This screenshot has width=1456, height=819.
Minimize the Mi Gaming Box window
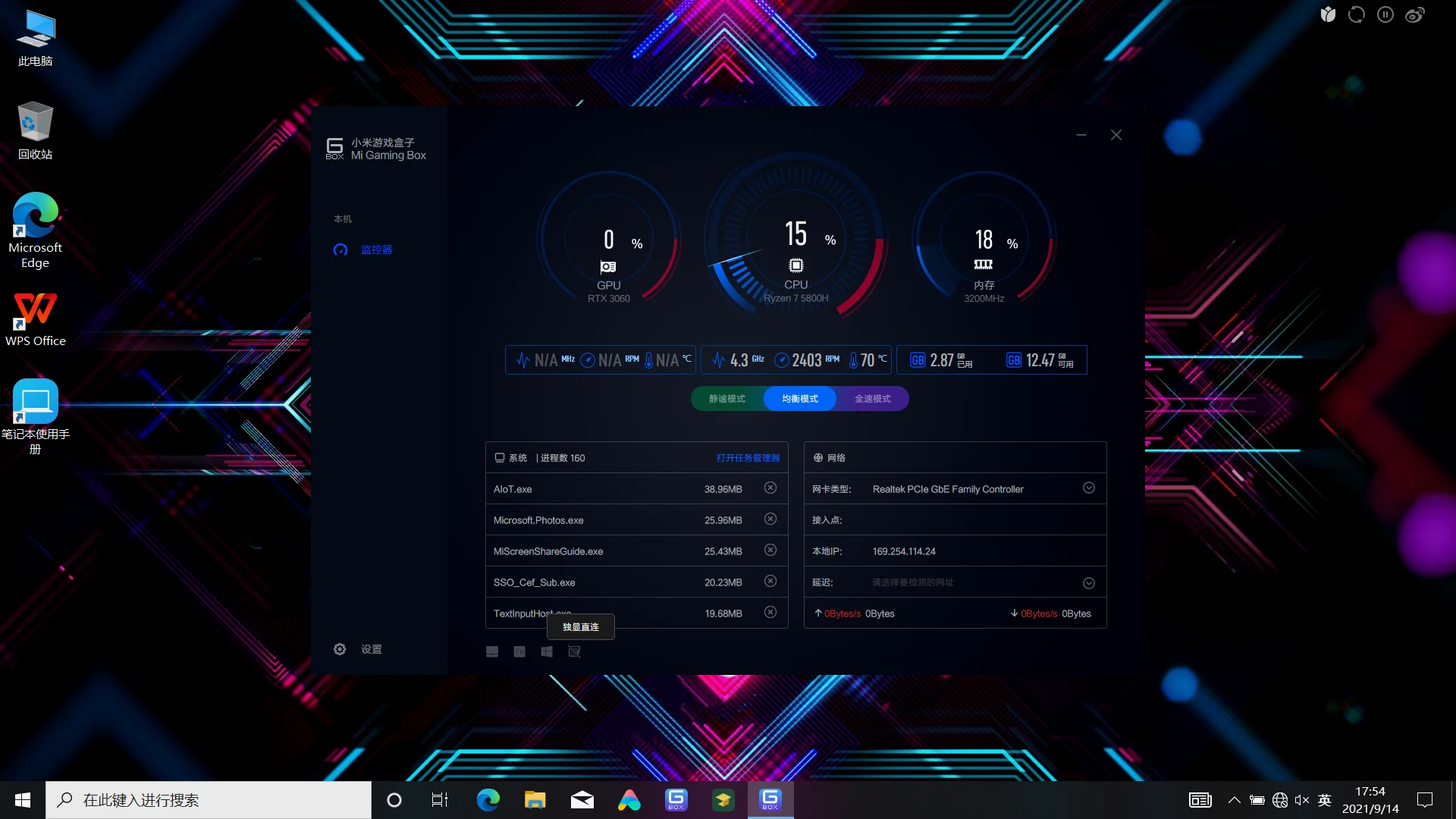point(1081,135)
